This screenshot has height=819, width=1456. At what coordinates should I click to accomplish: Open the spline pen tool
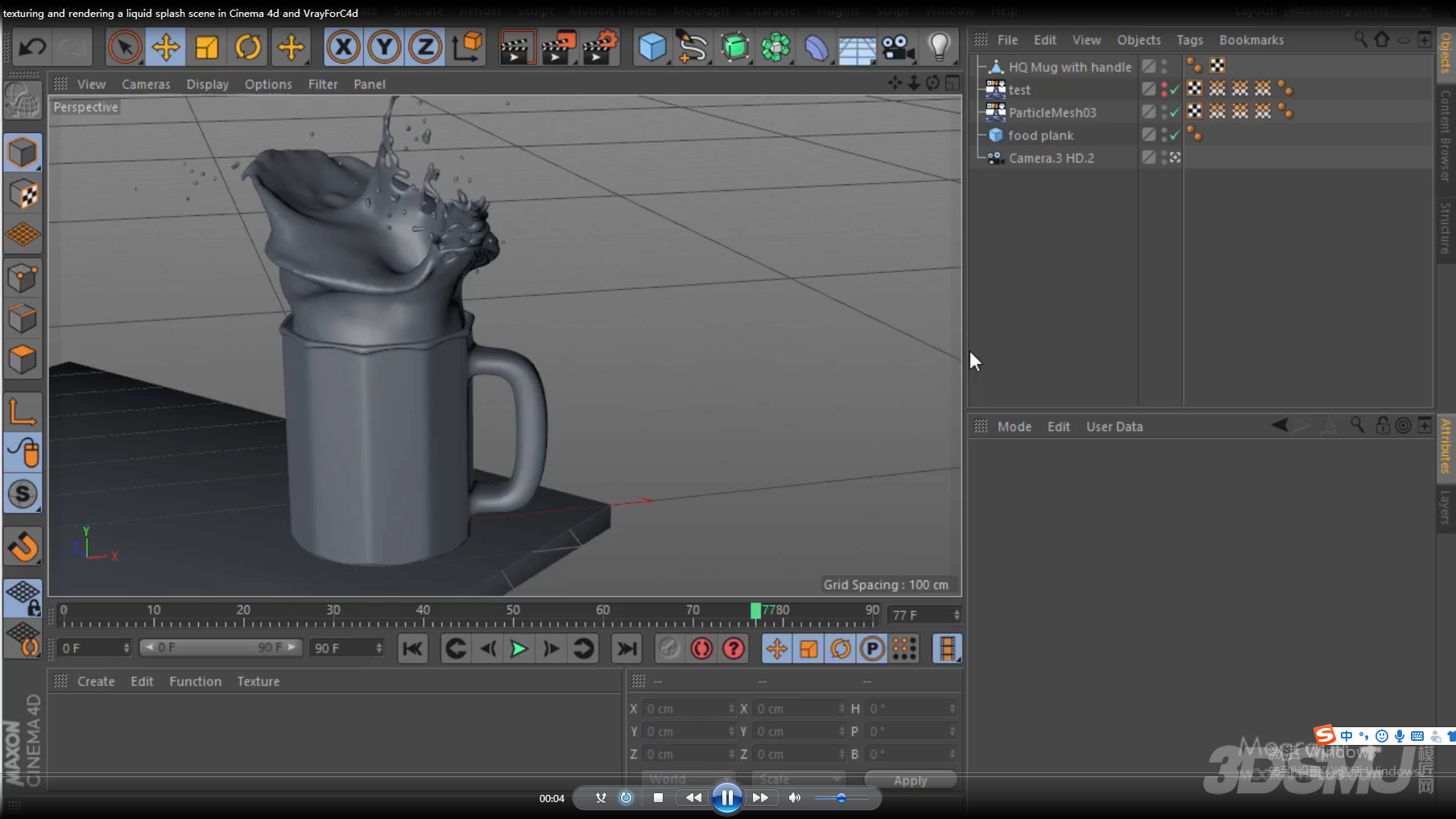[x=693, y=48]
